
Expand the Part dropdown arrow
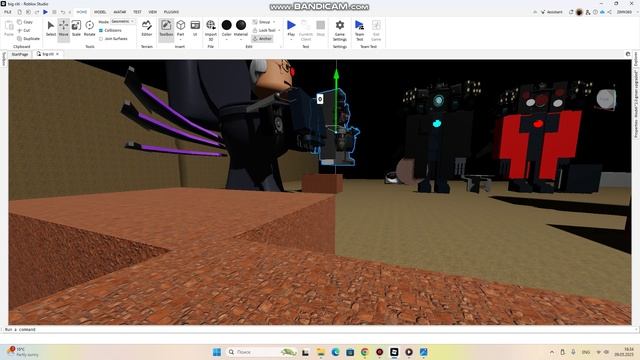point(180,40)
